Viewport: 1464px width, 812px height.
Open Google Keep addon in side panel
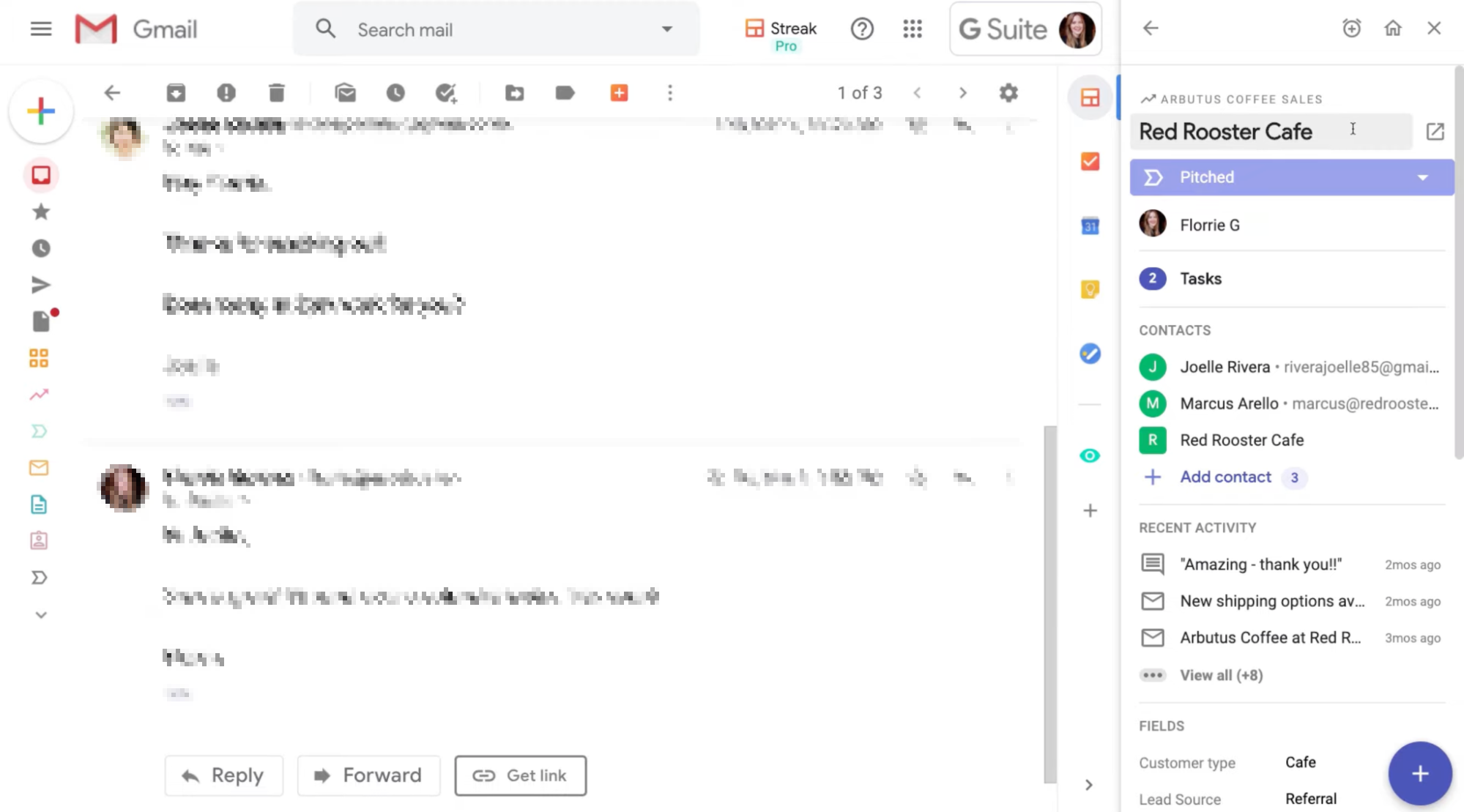[1090, 289]
